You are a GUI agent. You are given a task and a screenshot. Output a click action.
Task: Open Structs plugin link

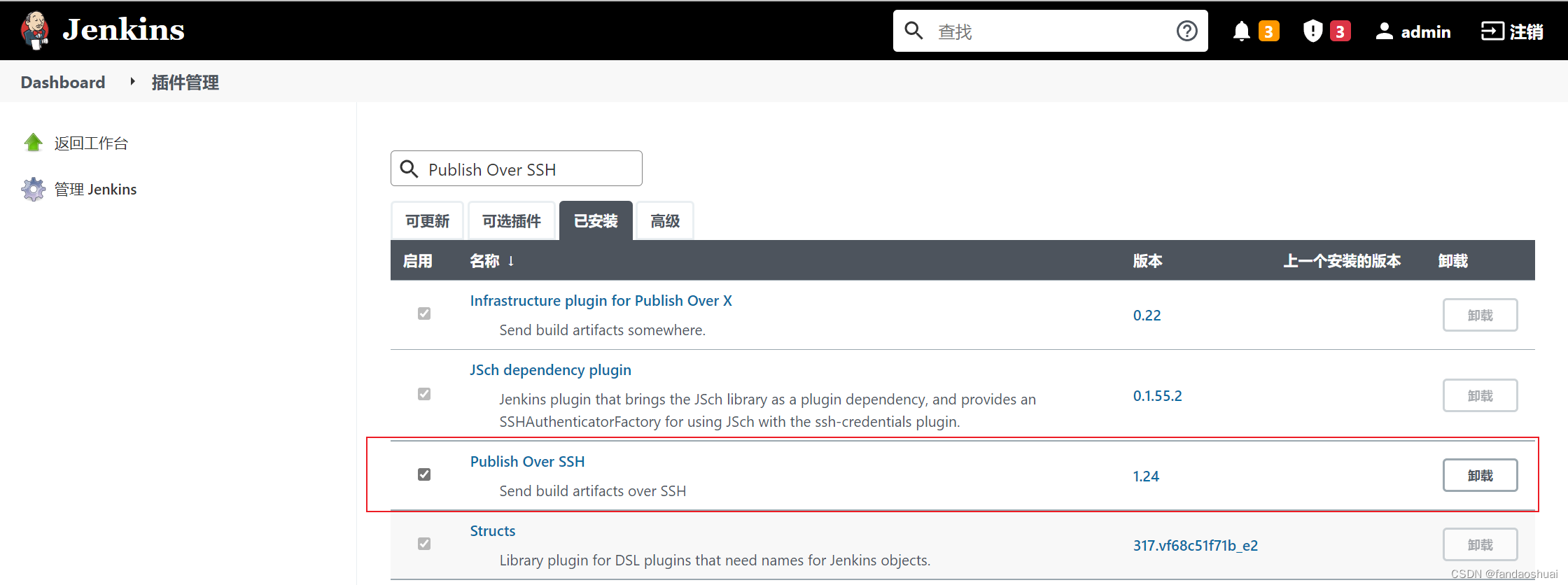click(x=493, y=530)
